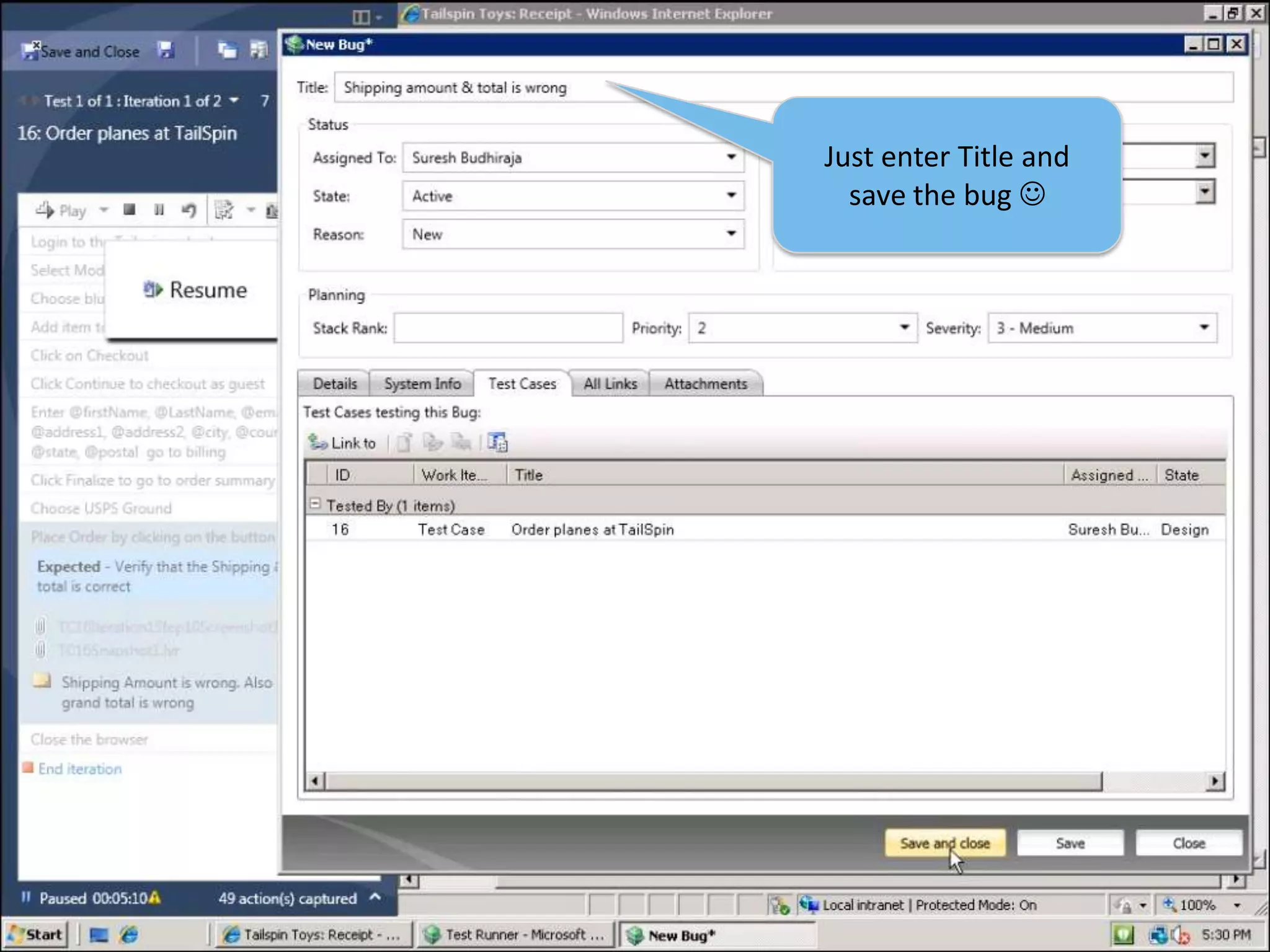
Task: Click the Stop button in Test Runner toolbar
Action: 129,210
